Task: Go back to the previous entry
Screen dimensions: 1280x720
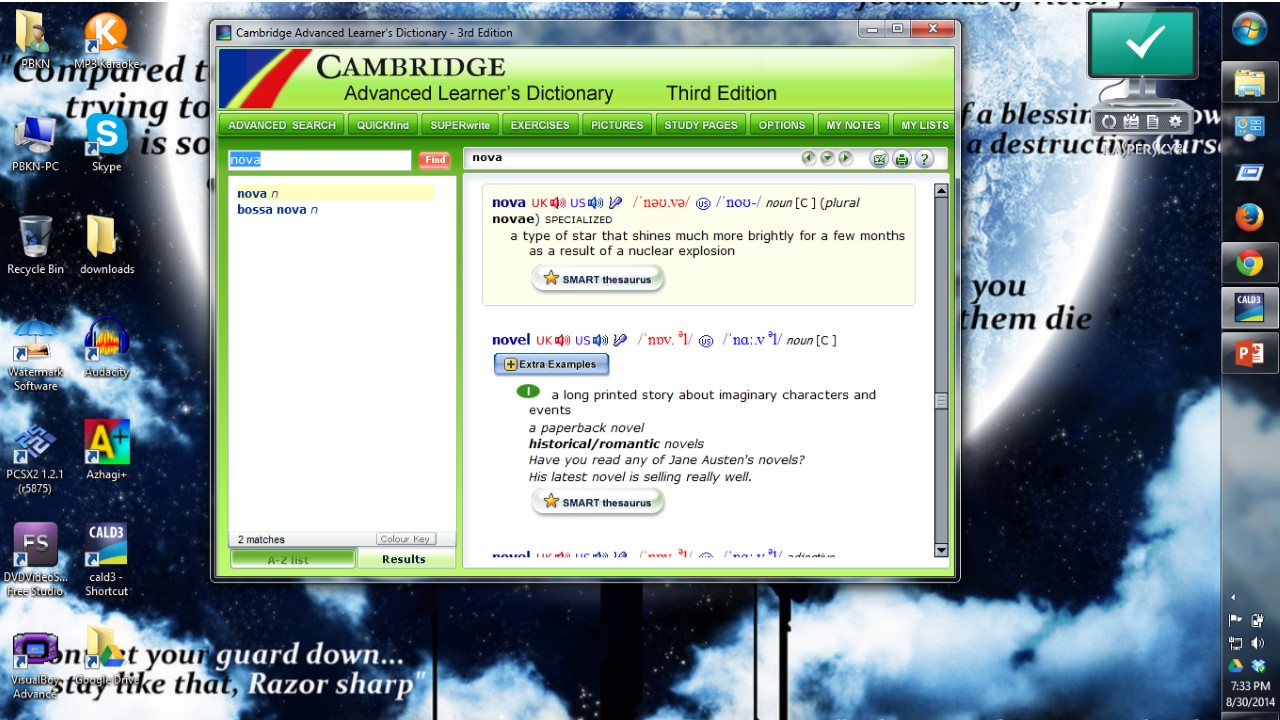Action: tap(809, 158)
